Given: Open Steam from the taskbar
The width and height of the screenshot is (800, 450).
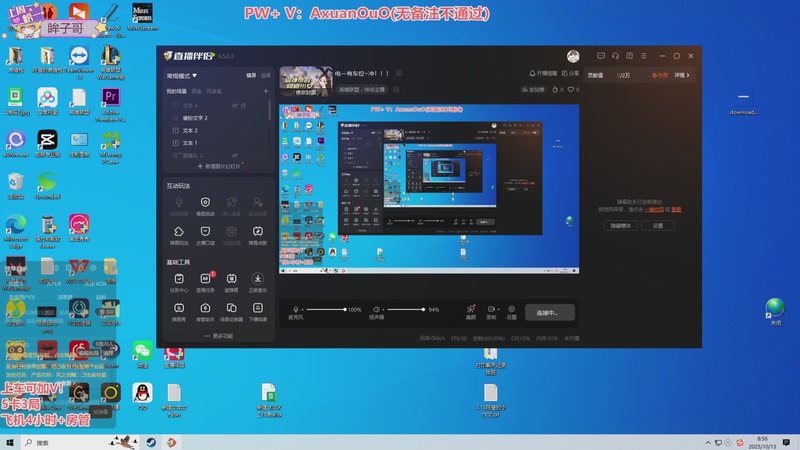Looking at the screenshot, I should [151, 442].
